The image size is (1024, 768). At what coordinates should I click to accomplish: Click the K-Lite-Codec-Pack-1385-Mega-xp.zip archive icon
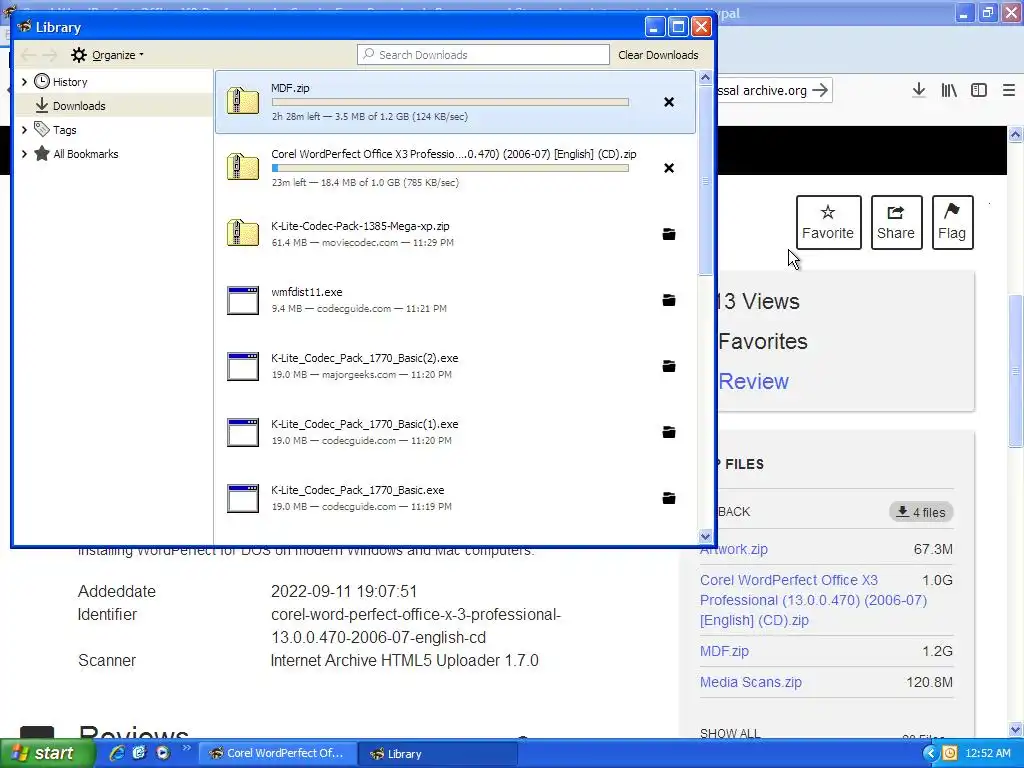(243, 233)
